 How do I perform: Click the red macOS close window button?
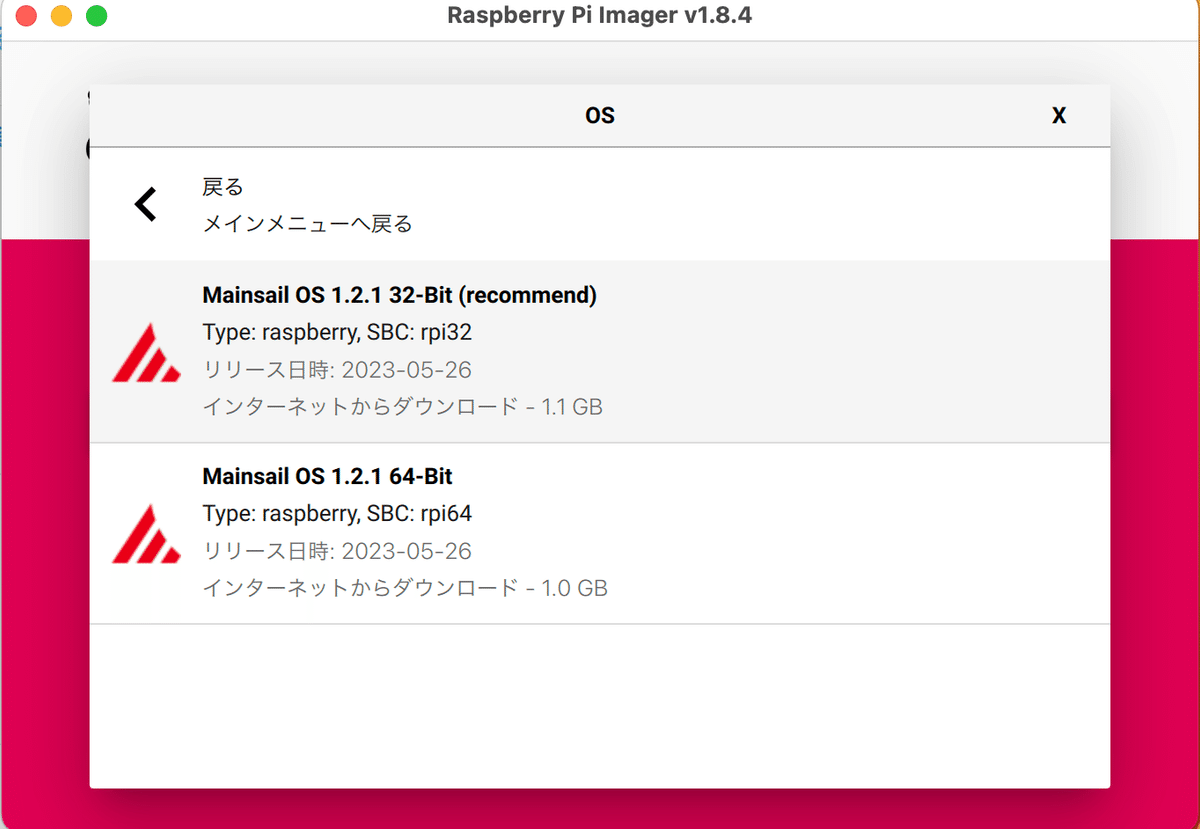click(27, 16)
